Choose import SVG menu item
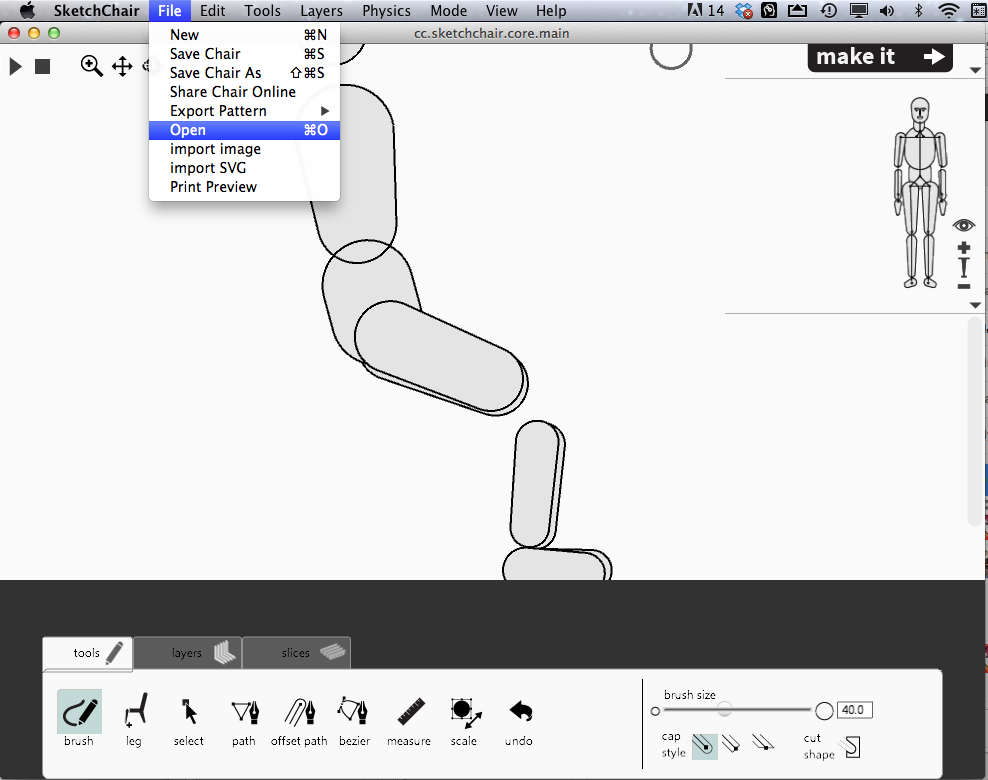 pos(244,168)
